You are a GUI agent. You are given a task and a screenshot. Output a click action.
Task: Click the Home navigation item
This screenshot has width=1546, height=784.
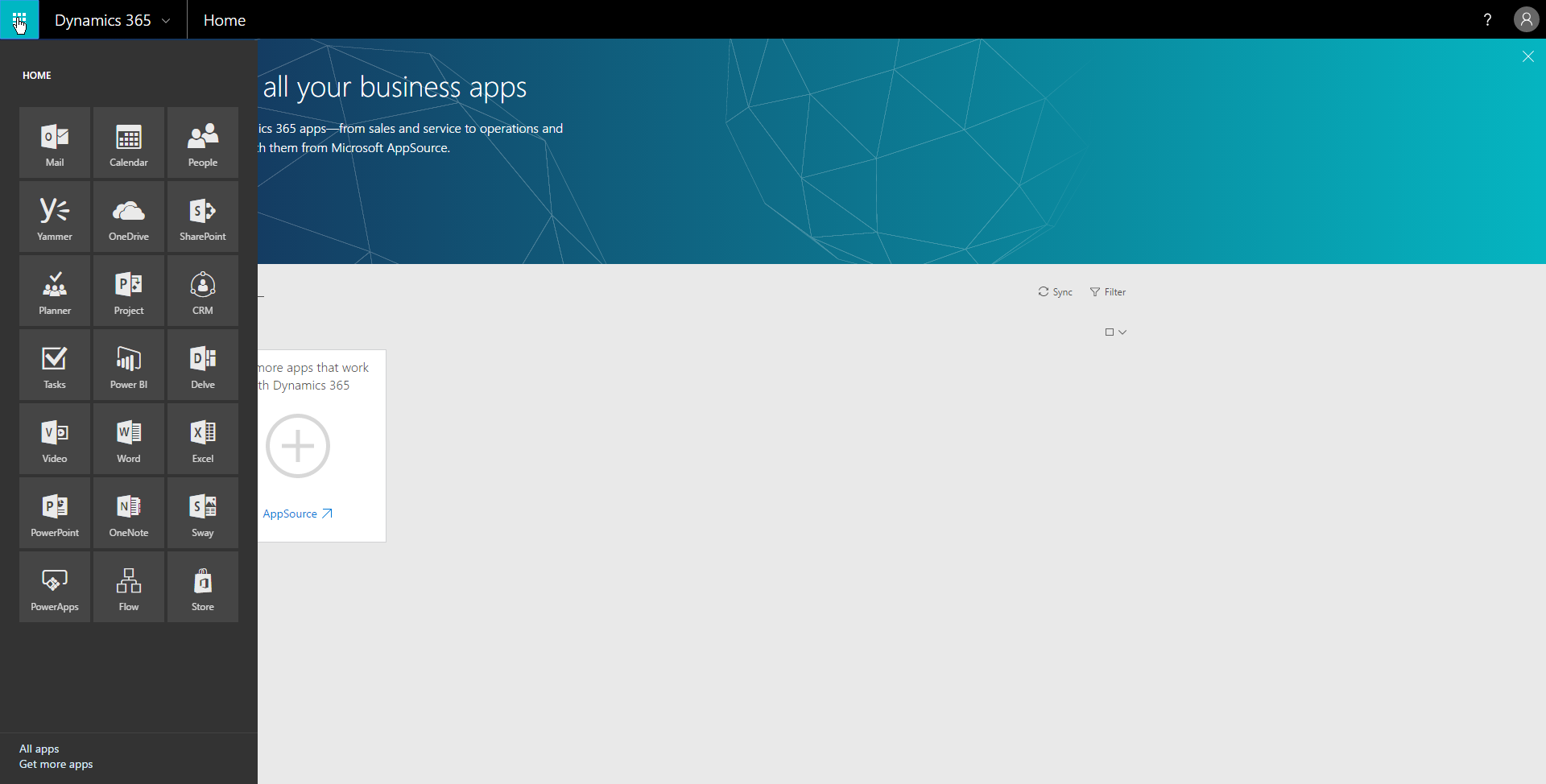coord(224,20)
